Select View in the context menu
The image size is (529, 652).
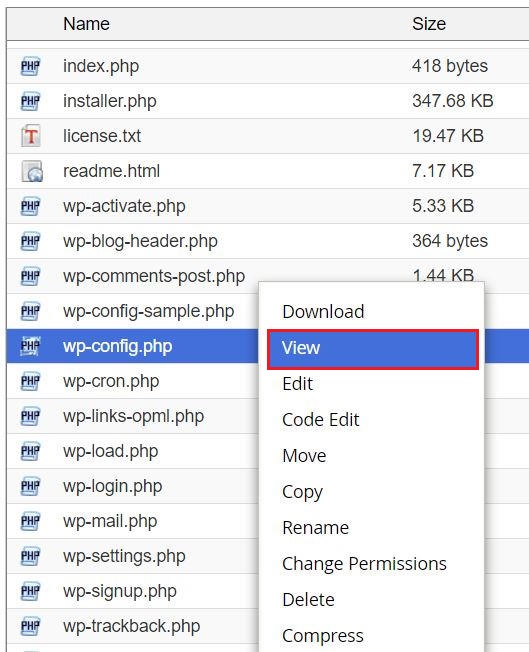373,349
